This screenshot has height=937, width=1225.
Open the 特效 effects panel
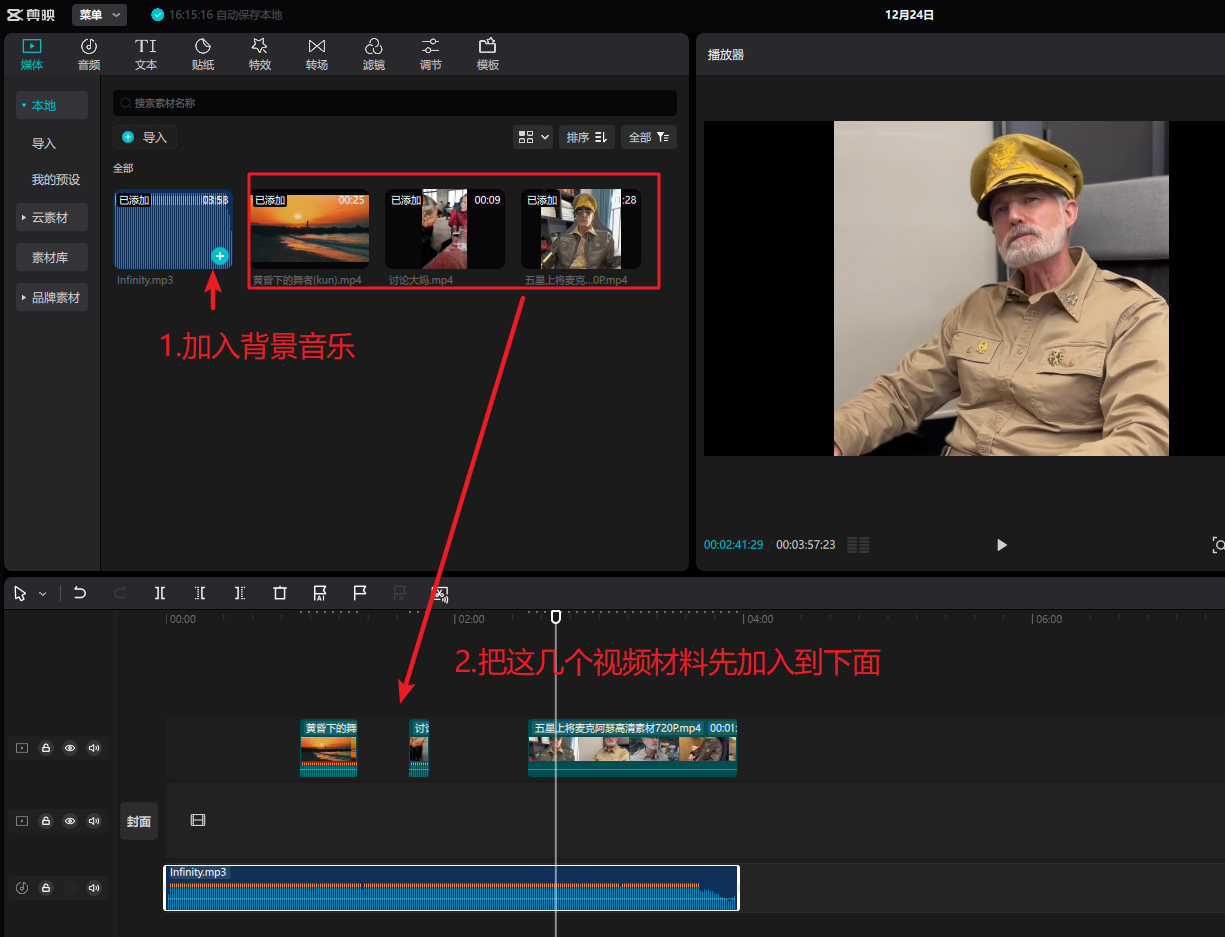click(x=260, y=54)
